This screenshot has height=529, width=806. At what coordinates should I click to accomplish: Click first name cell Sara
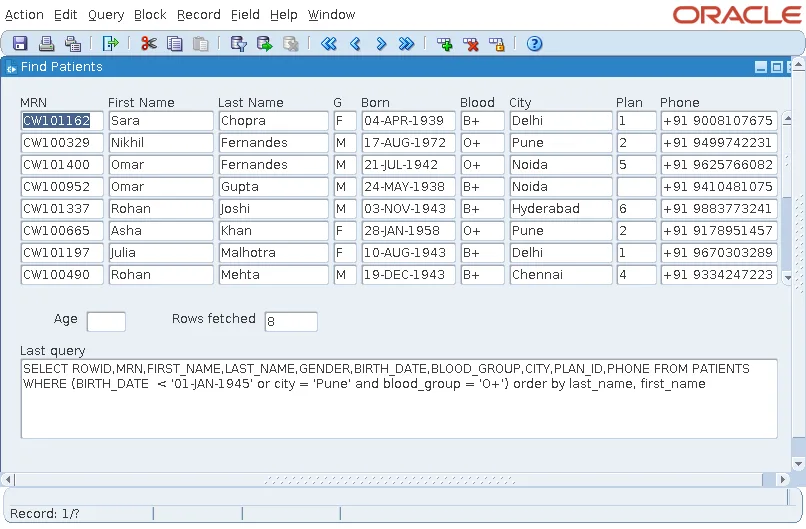(161, 121)
